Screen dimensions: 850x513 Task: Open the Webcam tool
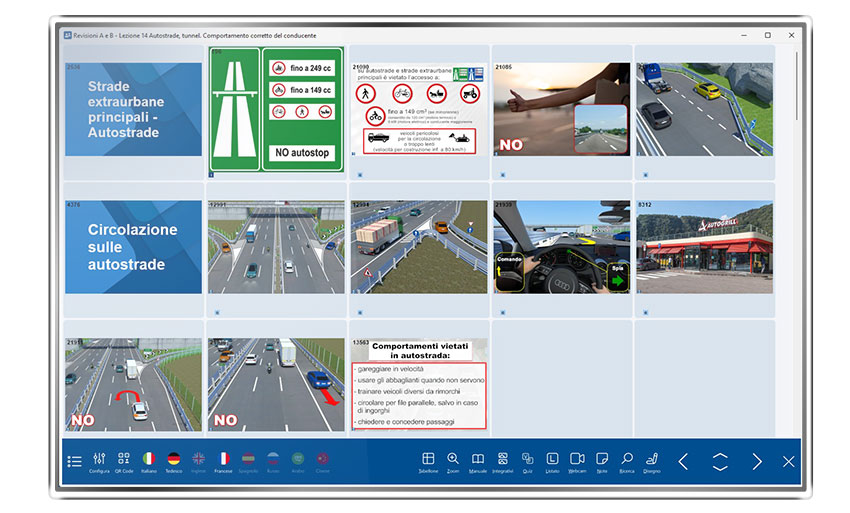(577, 459)
